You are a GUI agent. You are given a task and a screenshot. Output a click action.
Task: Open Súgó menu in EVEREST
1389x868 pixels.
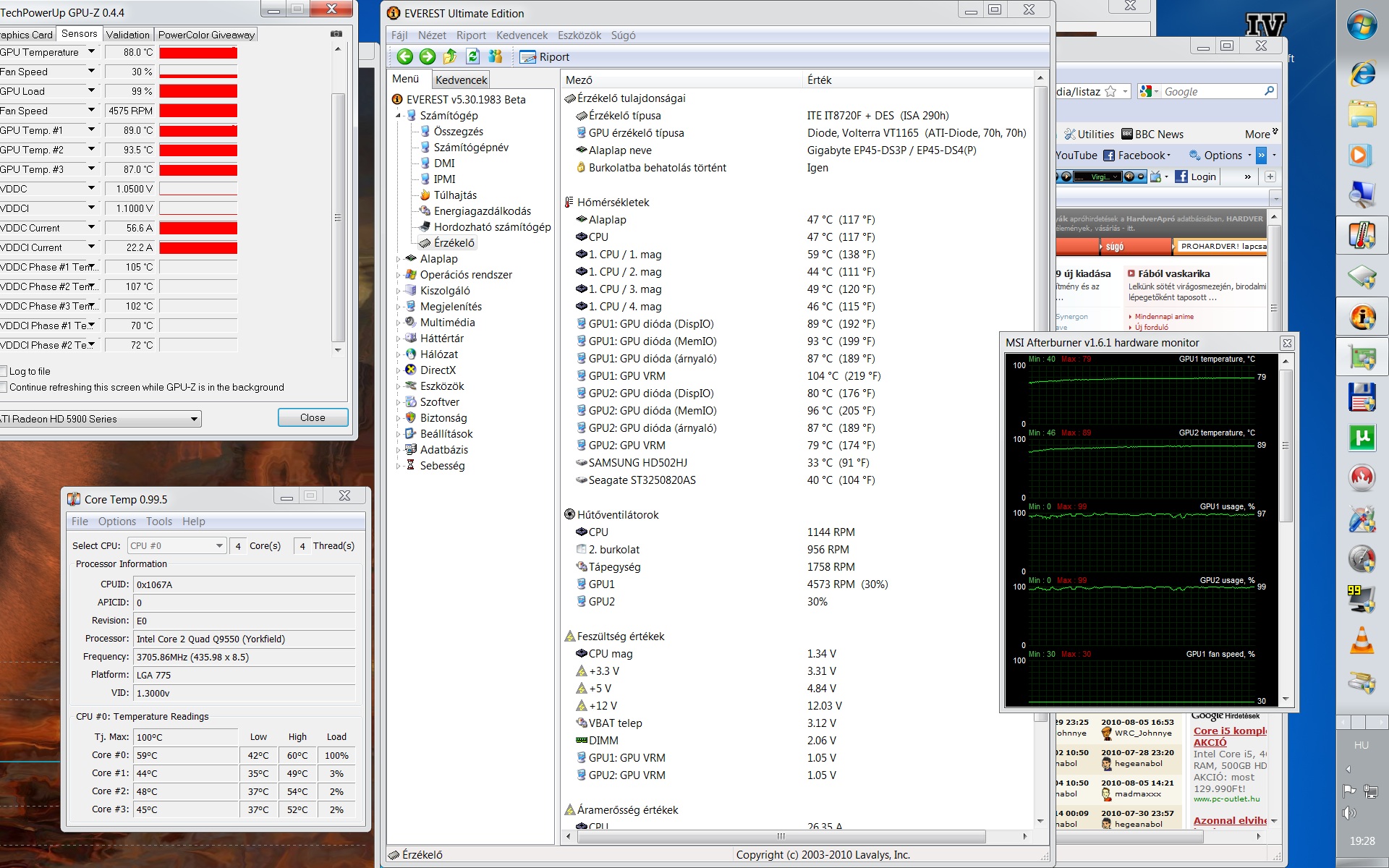(623, 35)
